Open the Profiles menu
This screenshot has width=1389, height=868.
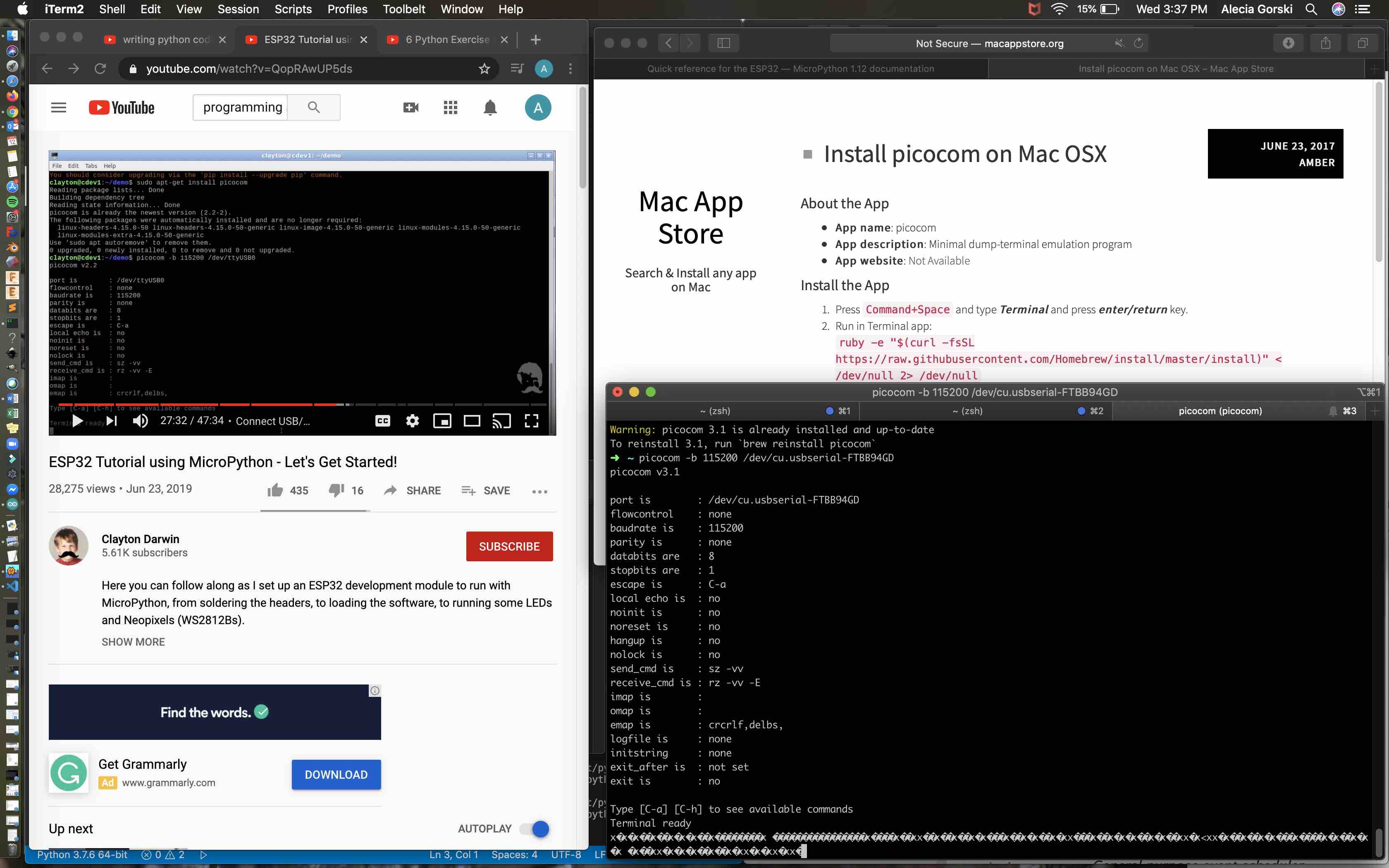pyautogui.click(x=347, y=9)
